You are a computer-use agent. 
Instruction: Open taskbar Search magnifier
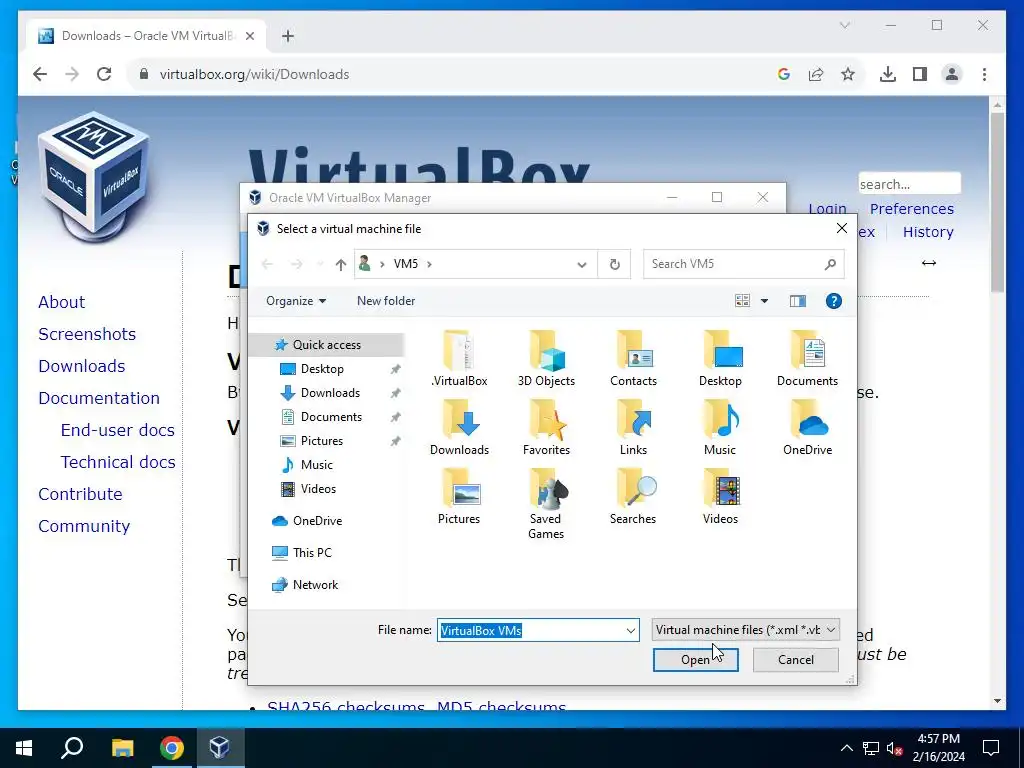click(x=72, y=748)
